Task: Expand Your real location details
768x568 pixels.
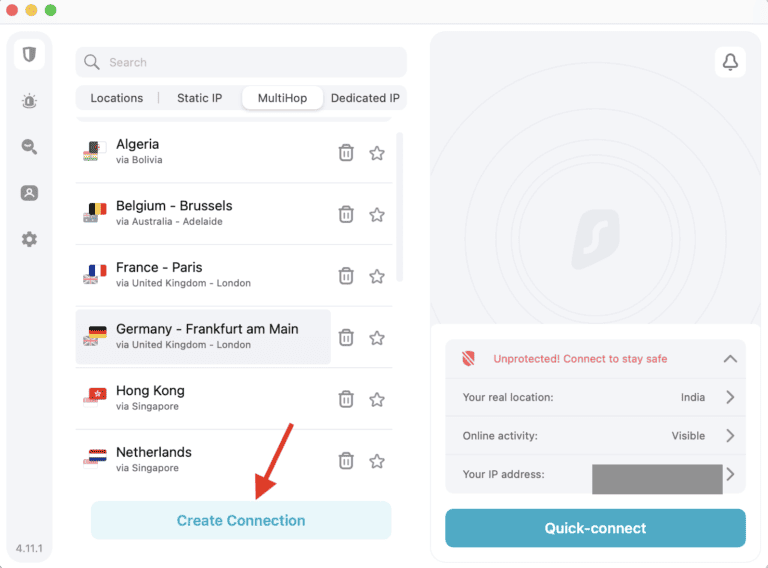Action: (730, 397)
